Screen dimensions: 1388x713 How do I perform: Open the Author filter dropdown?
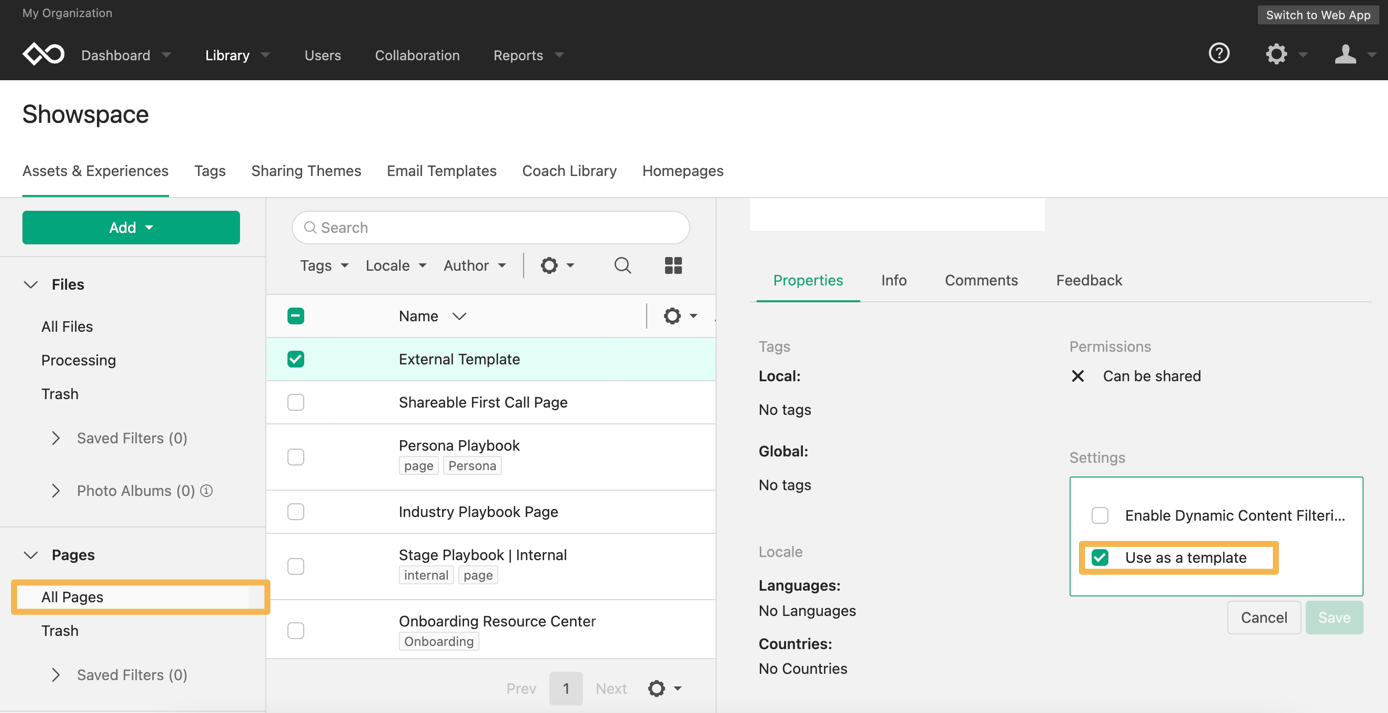pyautogui.click(x=475, y=265)
